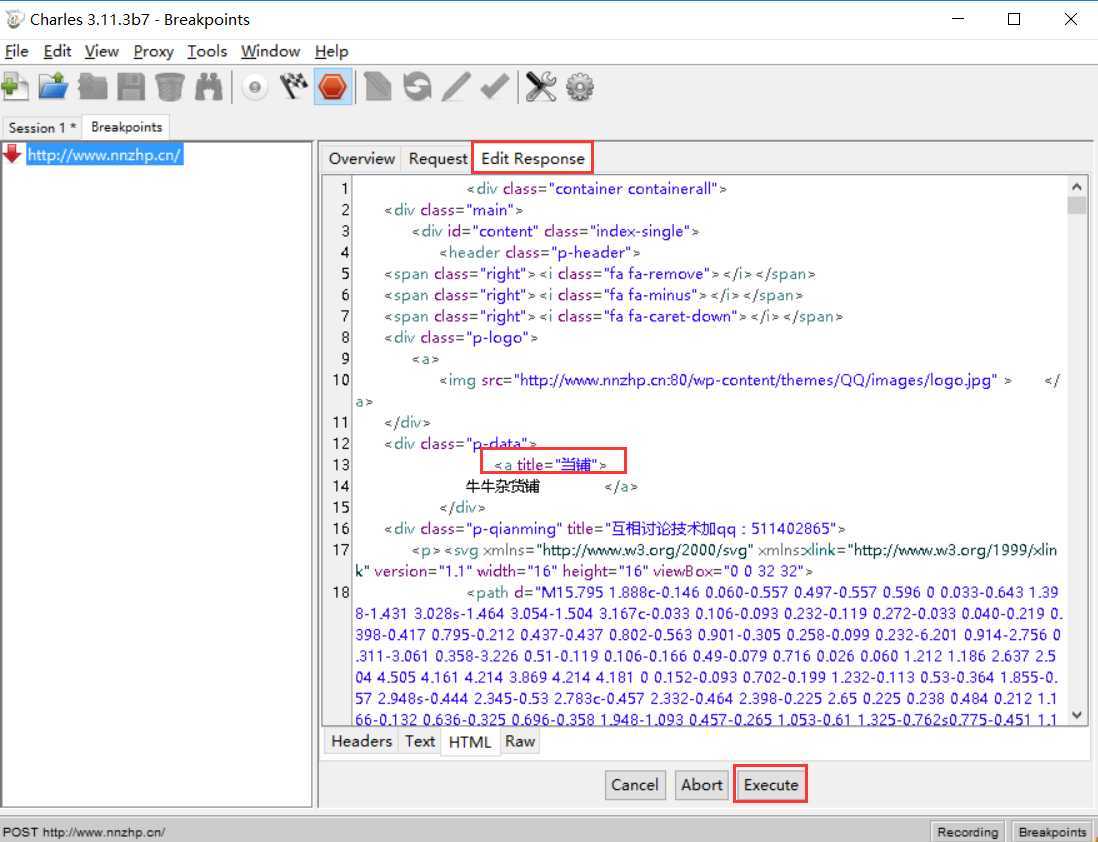1098x842 pixels.
Task: Click the fa-remove span line 5
Action: [x=599, y=274]
